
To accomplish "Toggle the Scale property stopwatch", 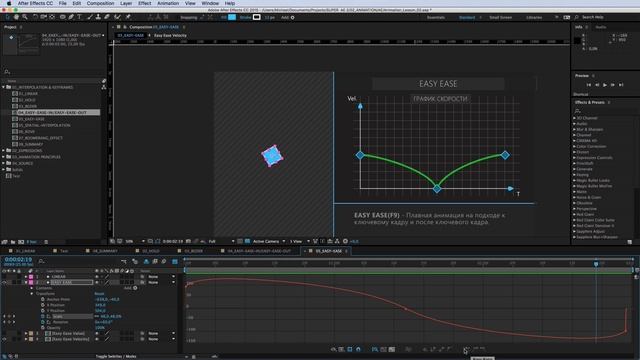I will [43, 316].
